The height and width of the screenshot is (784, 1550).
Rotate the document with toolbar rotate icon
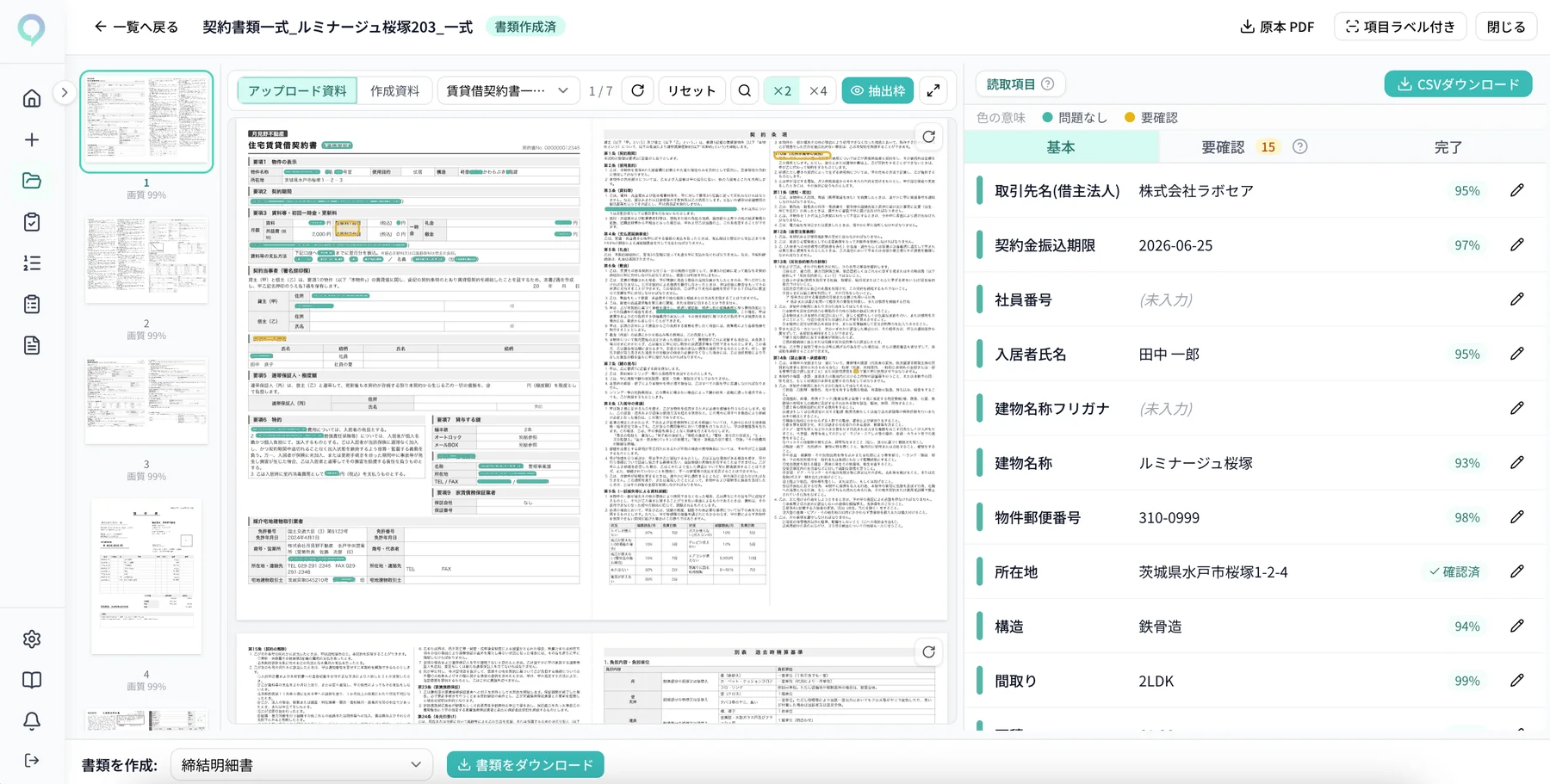tap(638, 90)
